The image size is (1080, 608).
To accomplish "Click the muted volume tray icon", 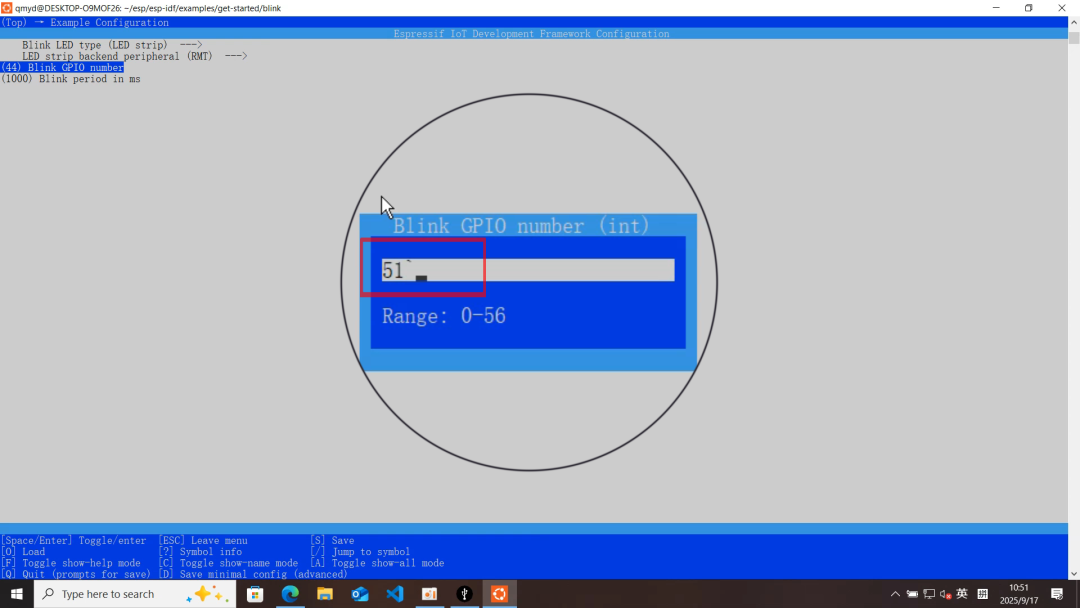I will [946, 594].
